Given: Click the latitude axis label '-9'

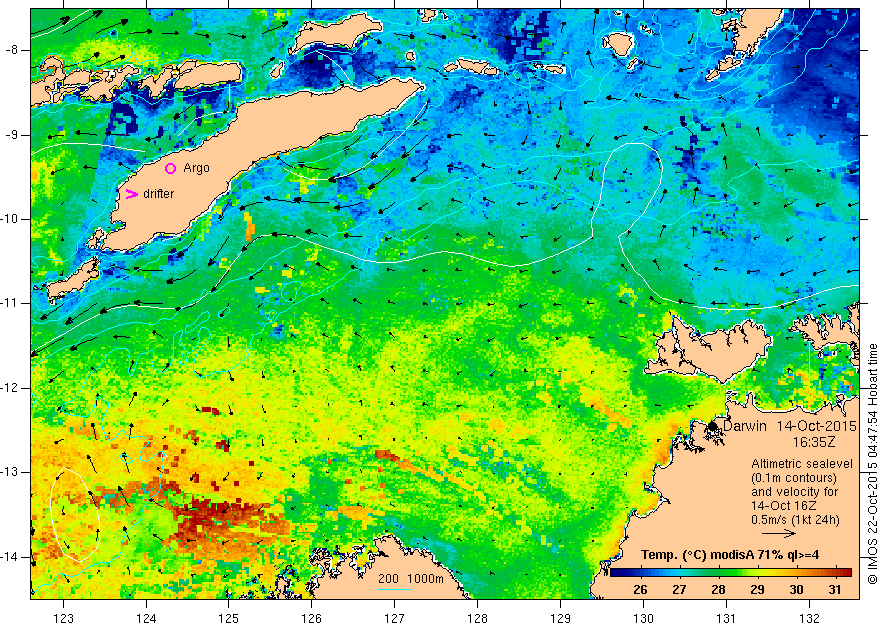Looking at the screenshot, I should (x=12, y=135).
